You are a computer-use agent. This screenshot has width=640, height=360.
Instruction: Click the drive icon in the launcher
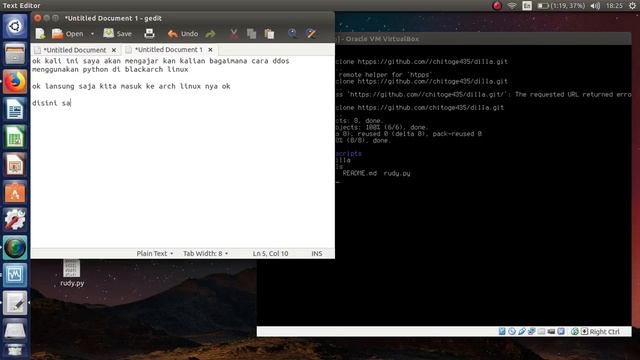(x=15, y=330)
